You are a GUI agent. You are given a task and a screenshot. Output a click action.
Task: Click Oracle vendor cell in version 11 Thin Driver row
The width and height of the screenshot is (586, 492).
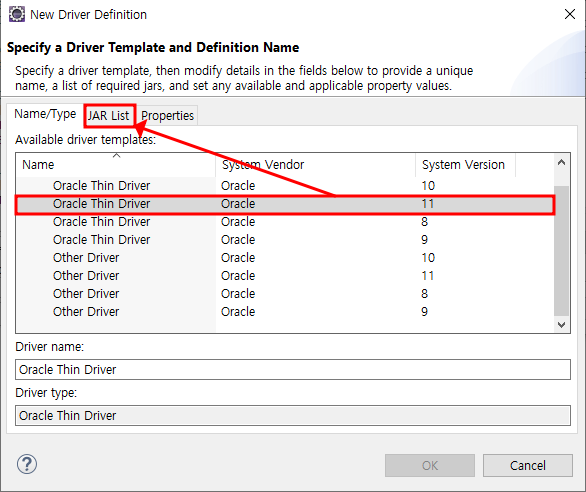click(238, 204)
